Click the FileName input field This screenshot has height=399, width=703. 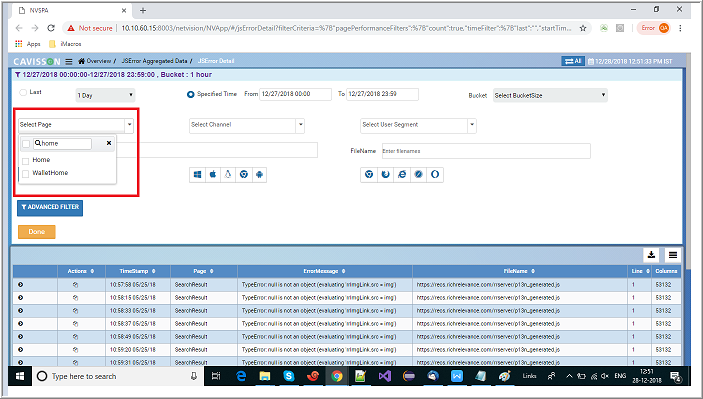(x=486, y=151)
